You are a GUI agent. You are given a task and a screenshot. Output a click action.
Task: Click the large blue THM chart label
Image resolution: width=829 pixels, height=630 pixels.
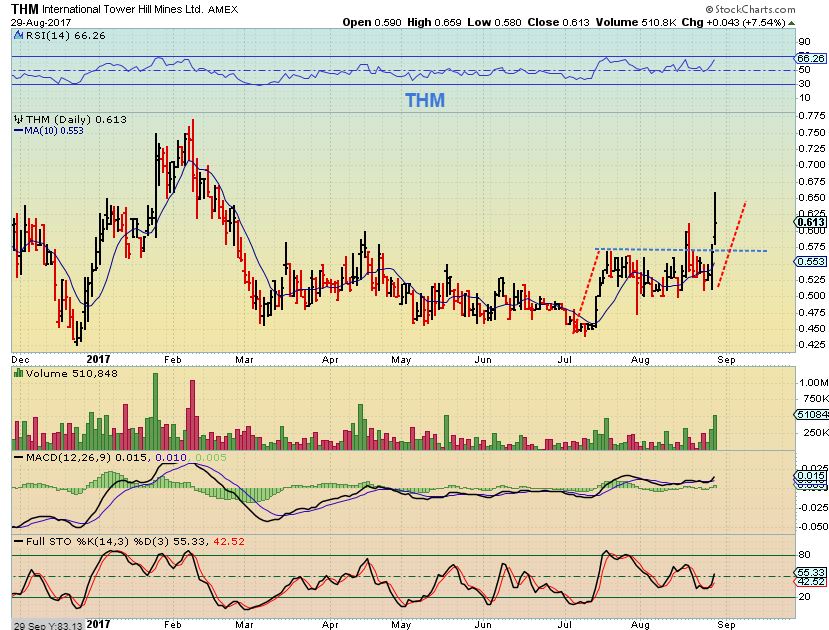click(425, 100)
